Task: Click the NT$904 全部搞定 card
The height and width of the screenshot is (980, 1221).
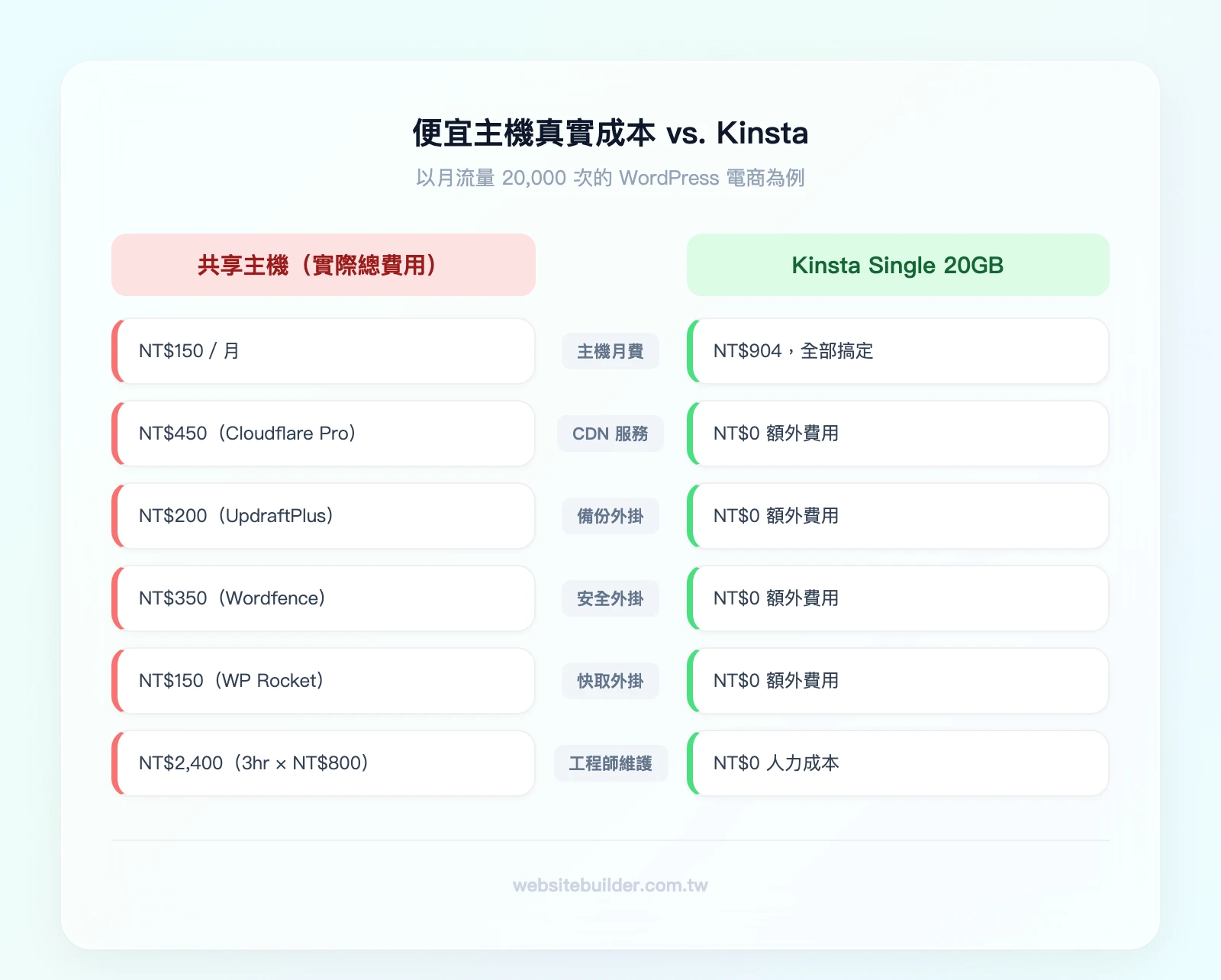Action: [x=897, y=351]
